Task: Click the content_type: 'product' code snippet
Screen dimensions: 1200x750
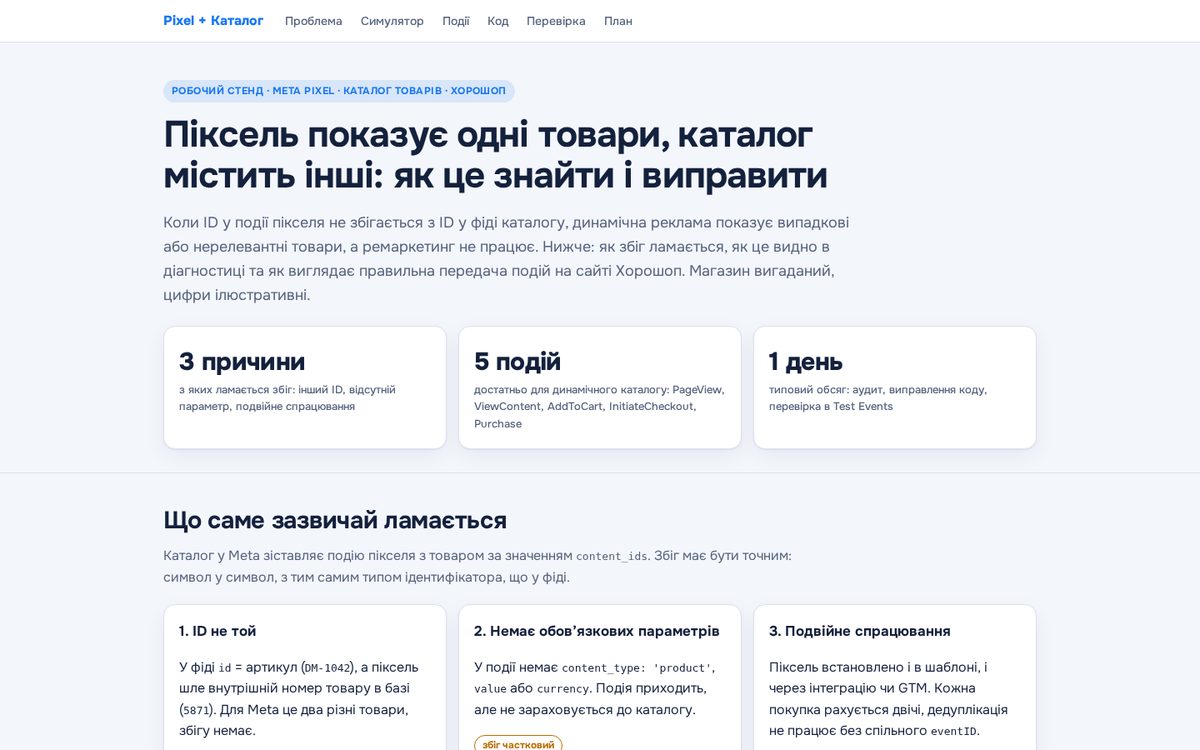Action: (x=637, y=668)
